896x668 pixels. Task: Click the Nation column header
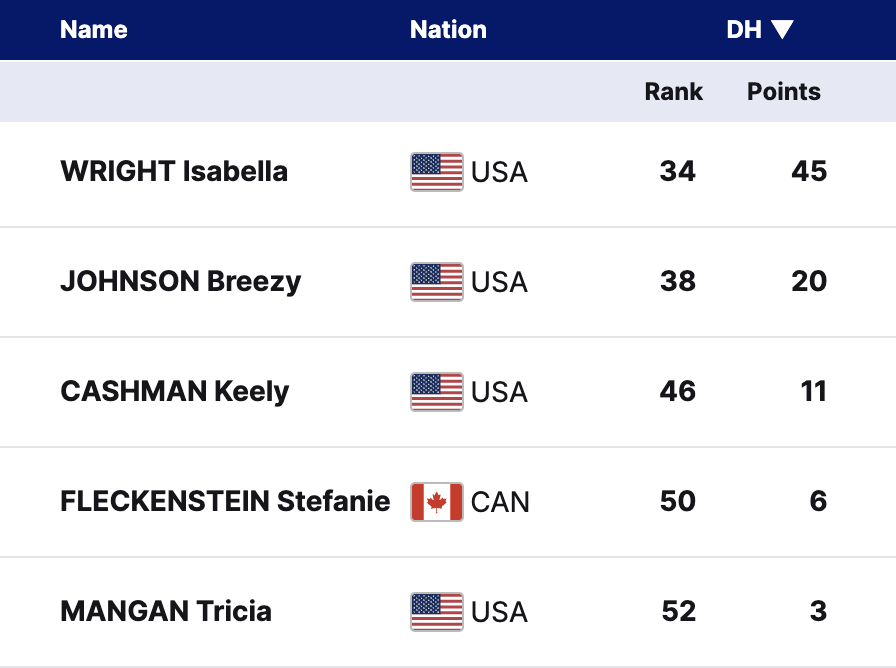pos(448,30)
